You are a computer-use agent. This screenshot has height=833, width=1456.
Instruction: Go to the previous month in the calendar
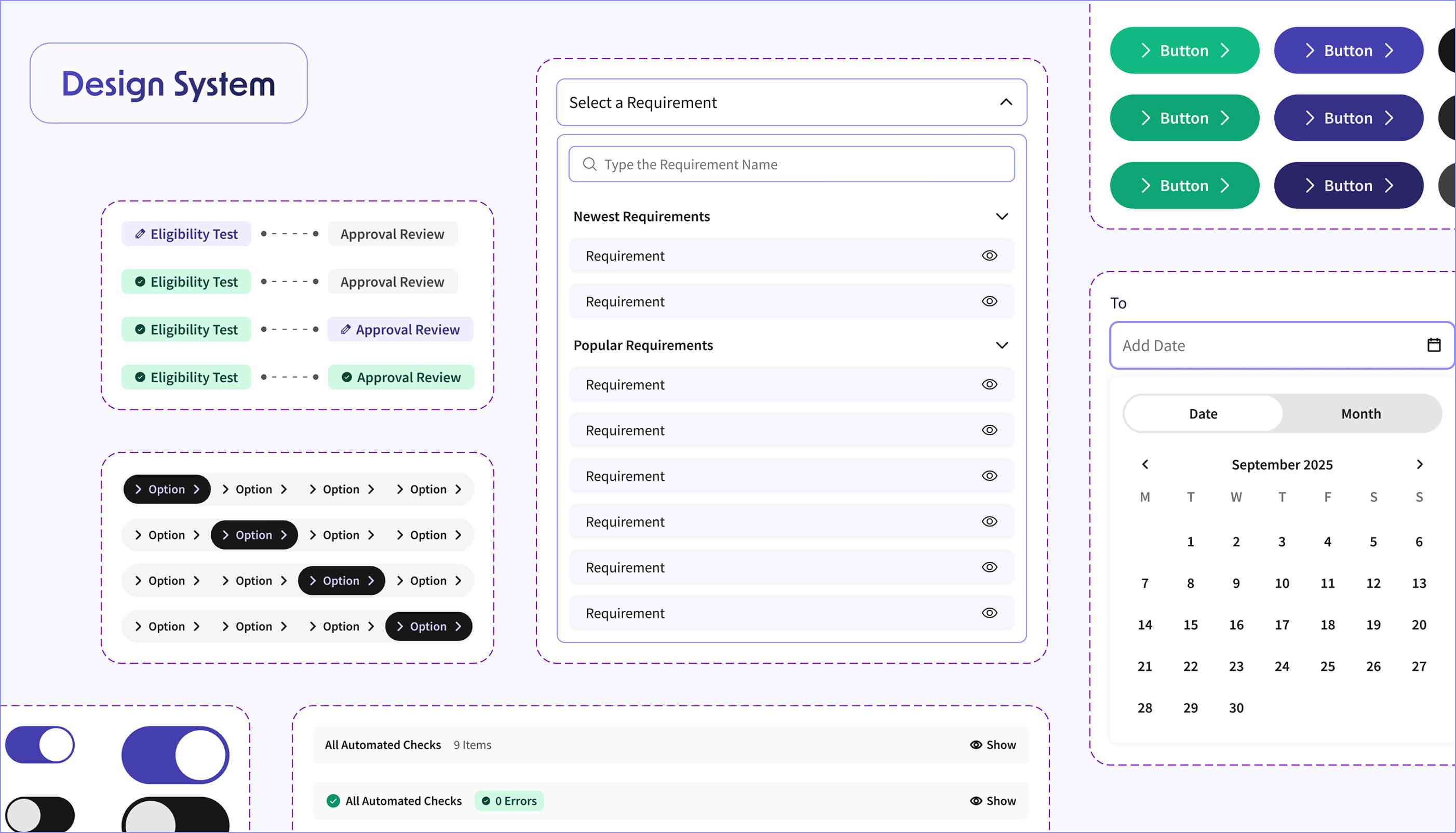pyautogui.click(x=1145, y=465)
